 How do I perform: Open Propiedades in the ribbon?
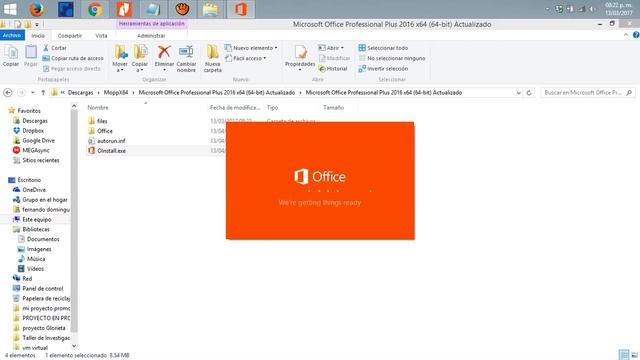[x=300, y=58]
